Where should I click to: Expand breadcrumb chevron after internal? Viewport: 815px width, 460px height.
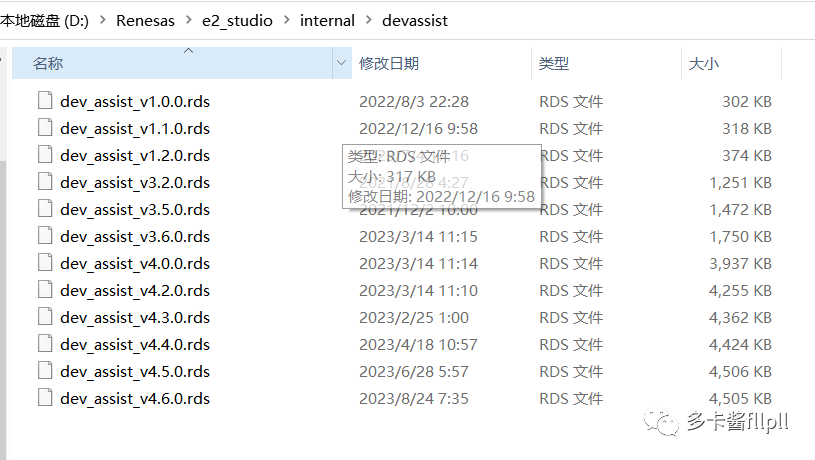coord(369,20)
